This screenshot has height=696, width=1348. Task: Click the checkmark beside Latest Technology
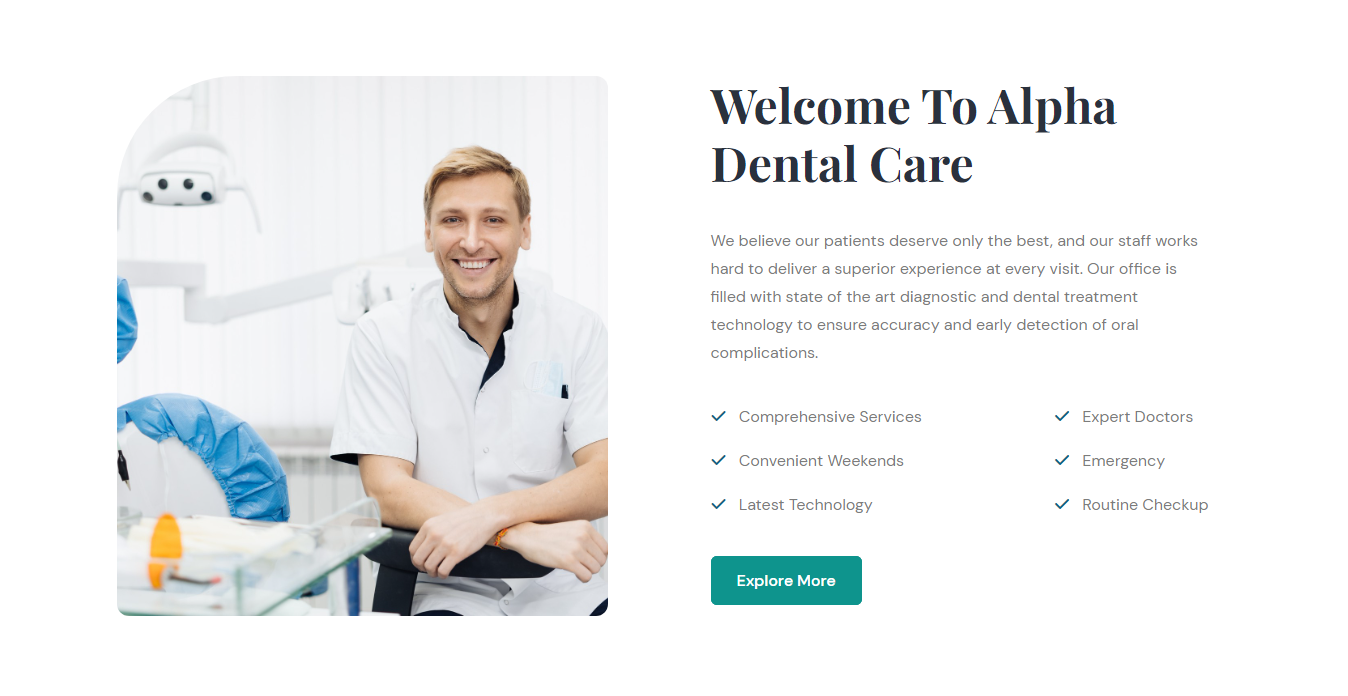click(x=718, y=504)
